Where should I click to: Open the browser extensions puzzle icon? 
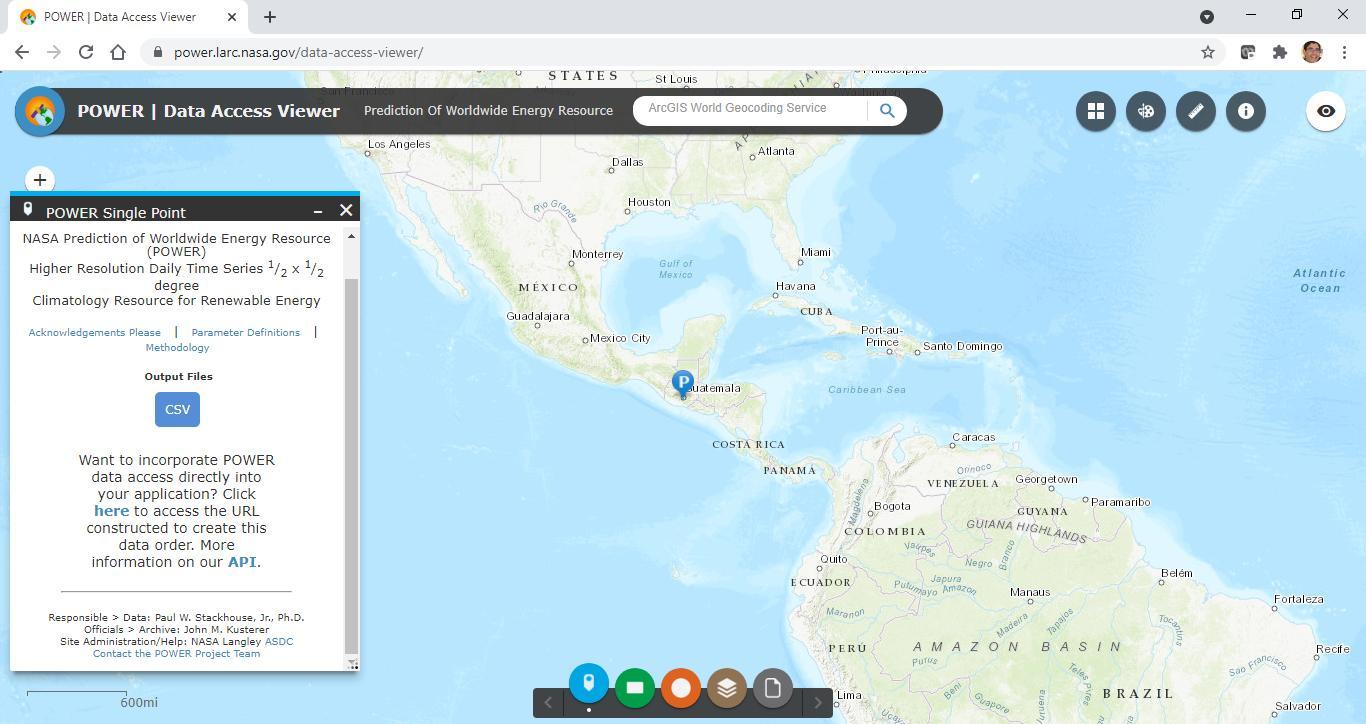point(1280,52)
